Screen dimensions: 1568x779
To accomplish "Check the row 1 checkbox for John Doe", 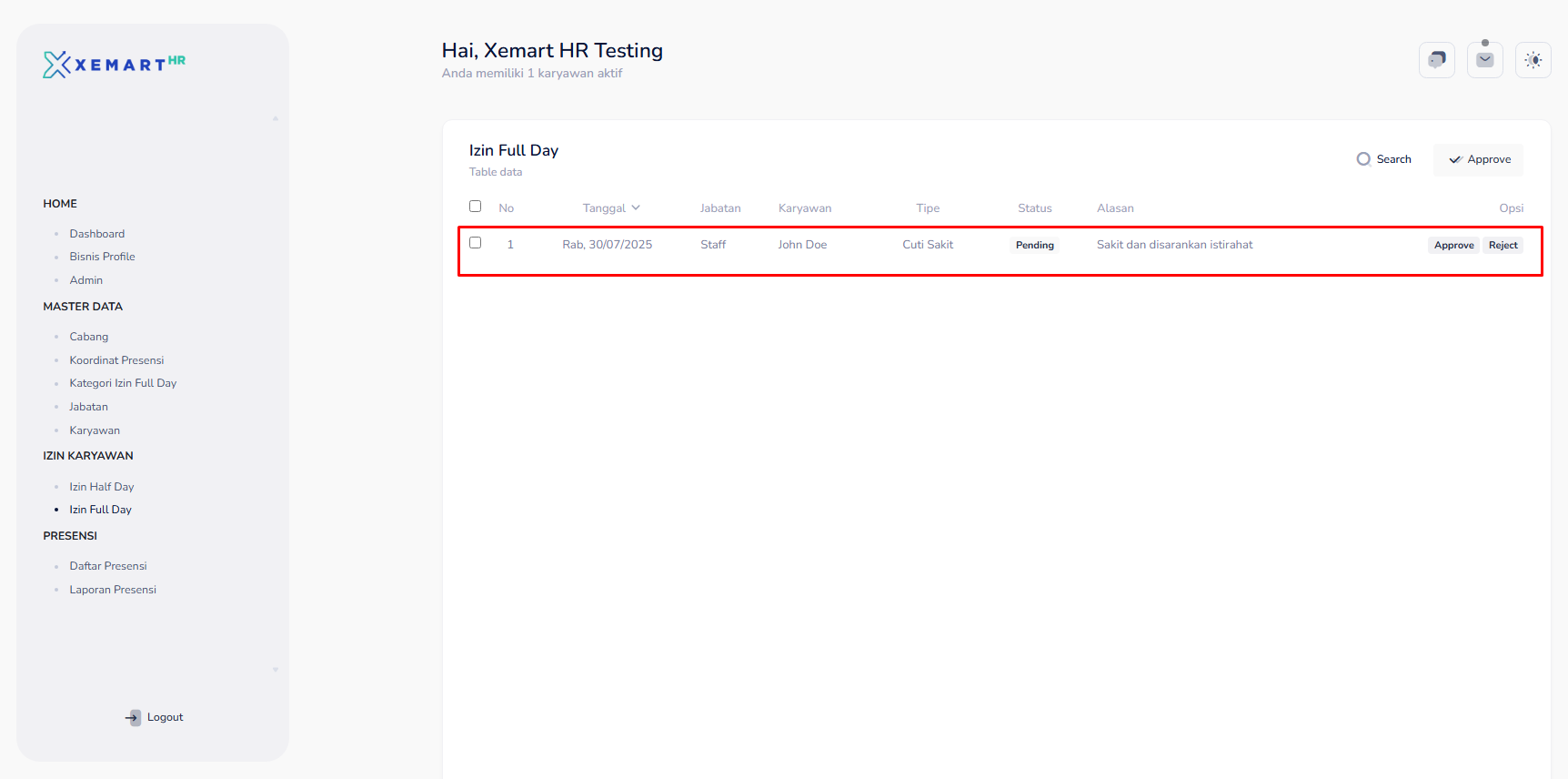I will 475,243.
